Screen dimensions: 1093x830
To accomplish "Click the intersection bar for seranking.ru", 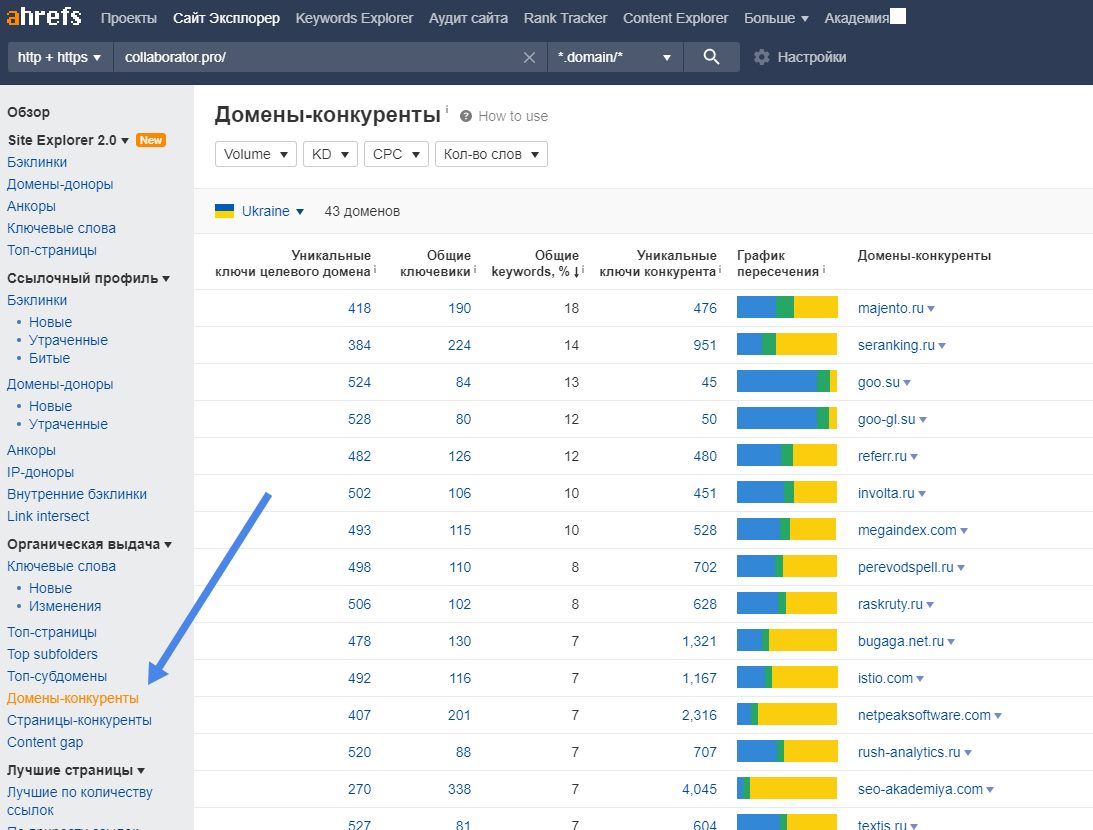I will (x=787, y=345).
